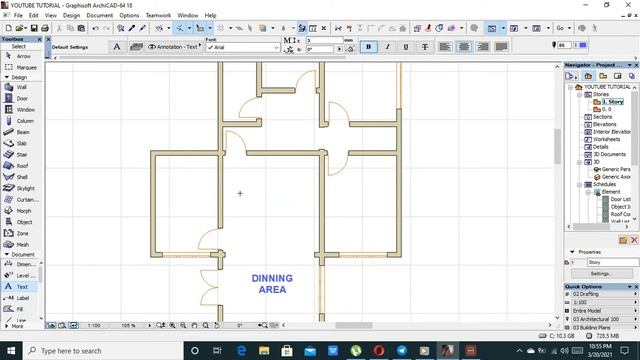Select the 1. Story entry in Navigator
Viewport: 640px width, 360px height.
(613, 102)
